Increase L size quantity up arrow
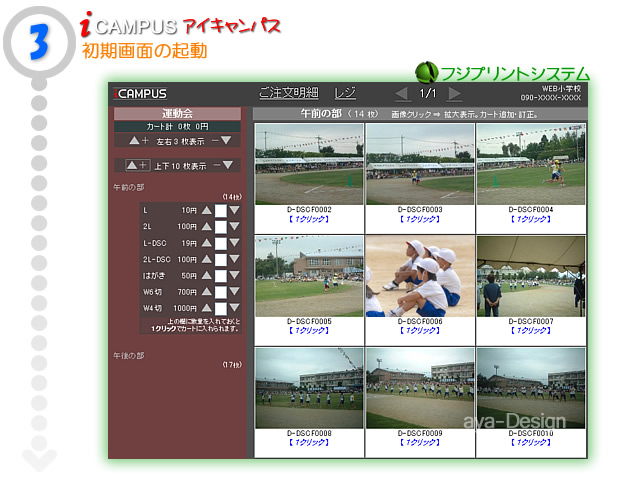628x490 pixels. 207,210
